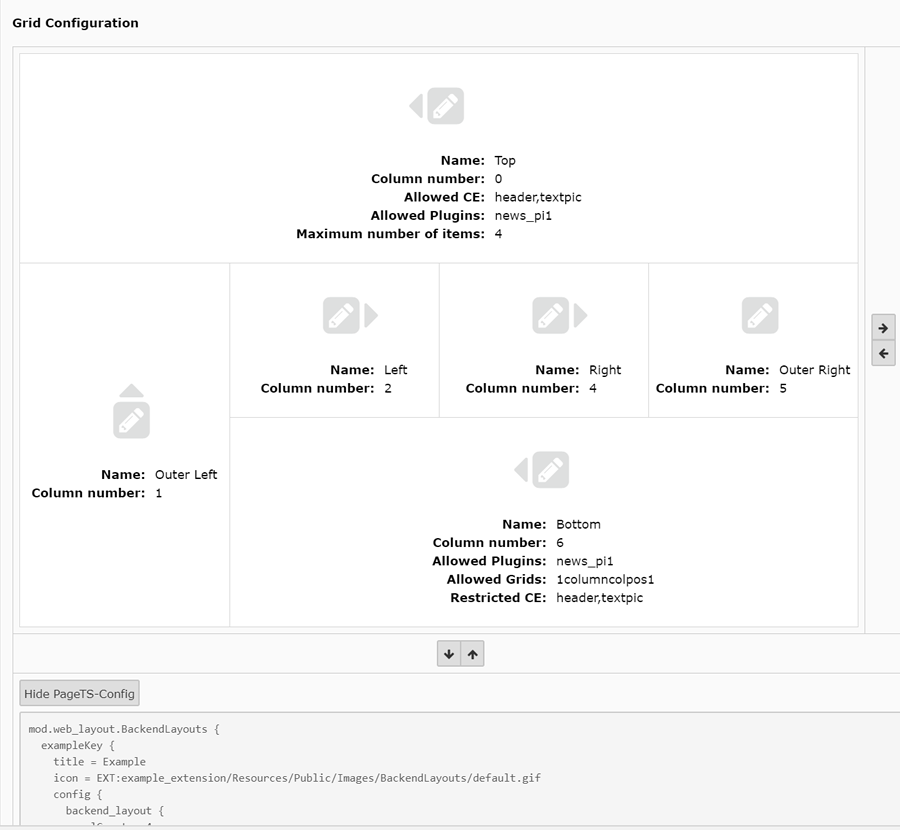
Task: Click the left-arrow button beside the grid
Action: click(883, 354)
